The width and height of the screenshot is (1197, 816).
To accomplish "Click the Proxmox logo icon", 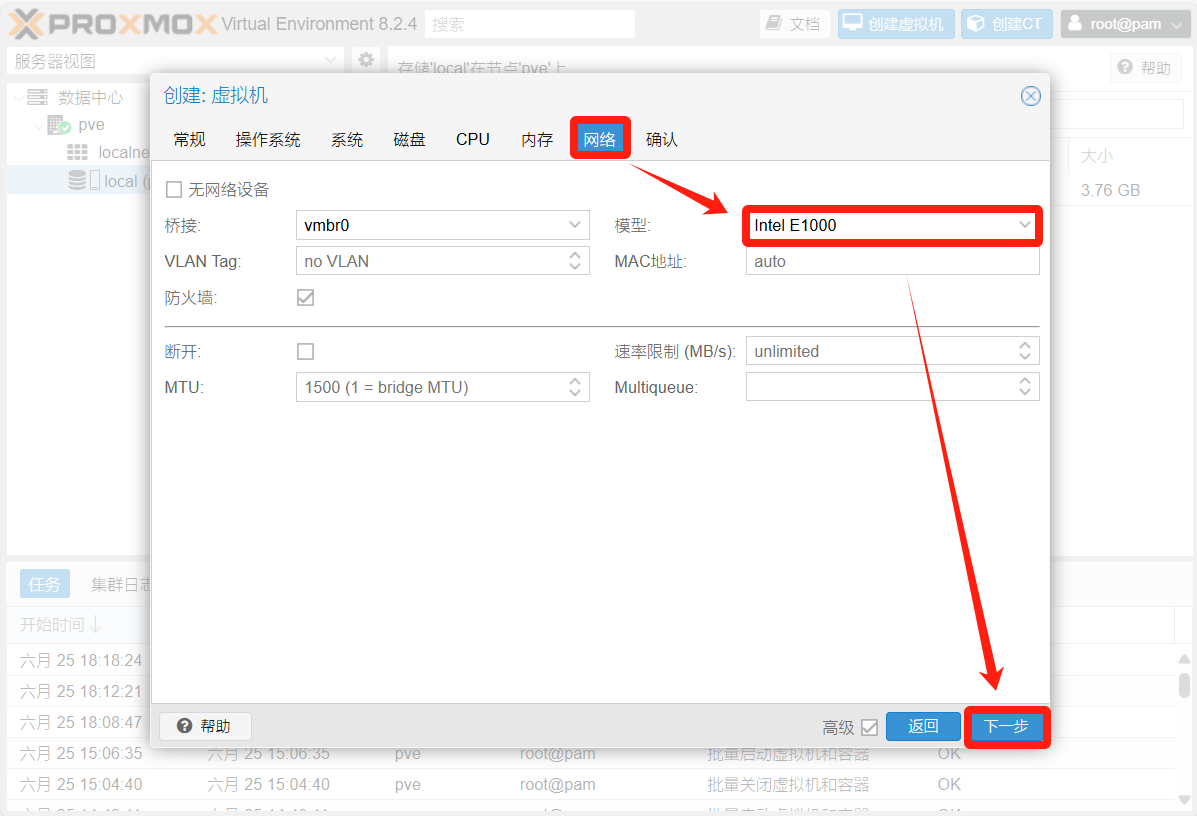I will pos(27,24).
